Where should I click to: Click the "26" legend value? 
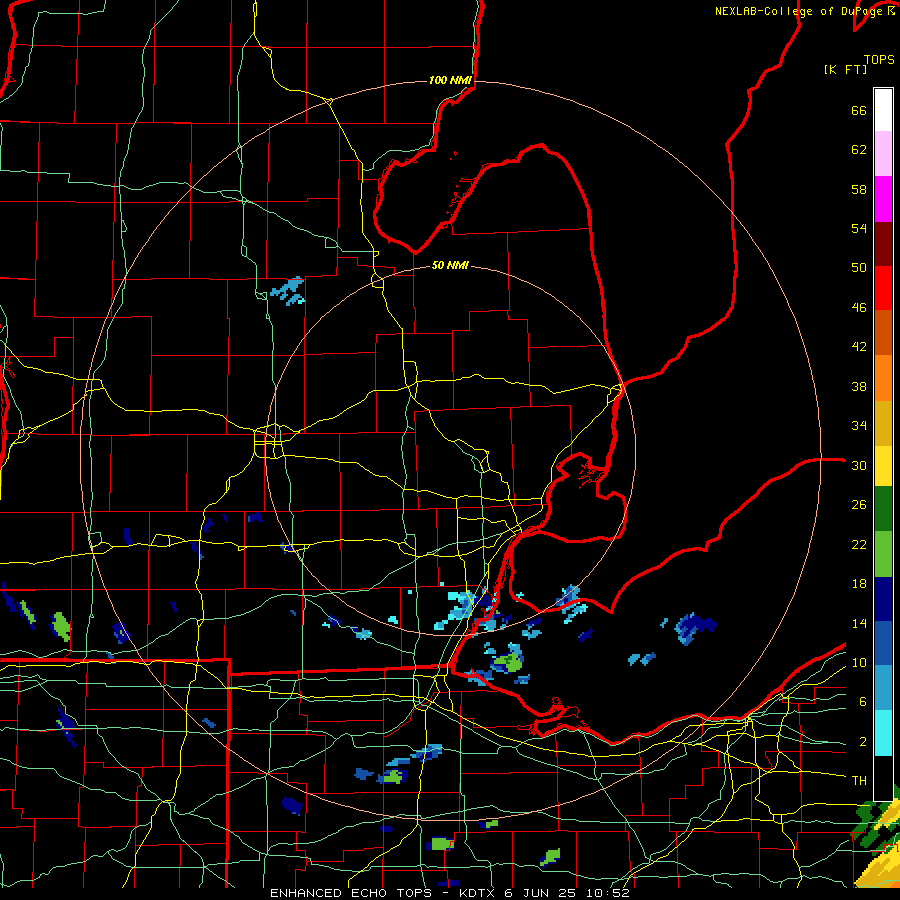click(x=859, y=505)
